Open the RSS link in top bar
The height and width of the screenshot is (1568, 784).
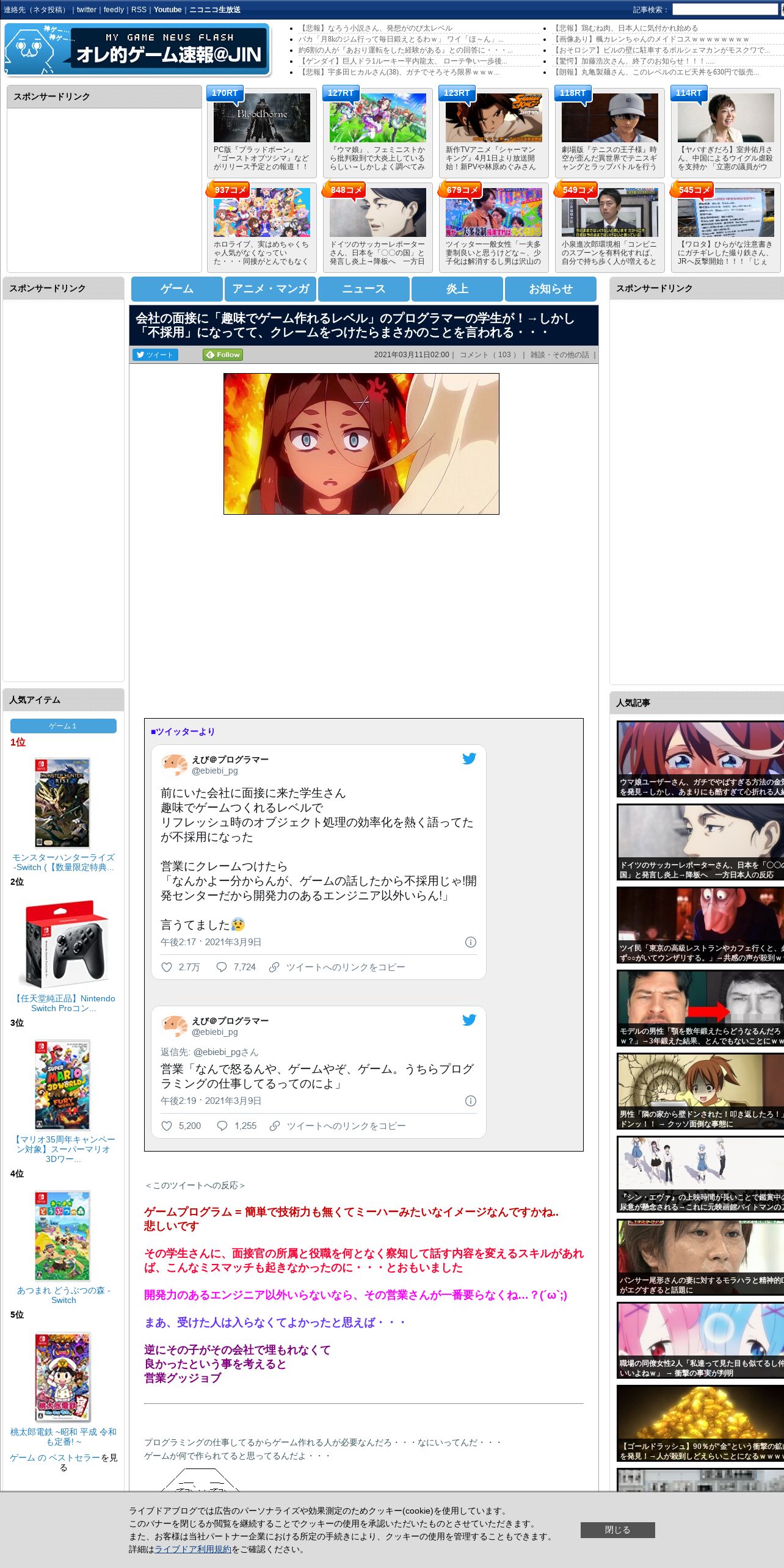(x=139, y=10)
